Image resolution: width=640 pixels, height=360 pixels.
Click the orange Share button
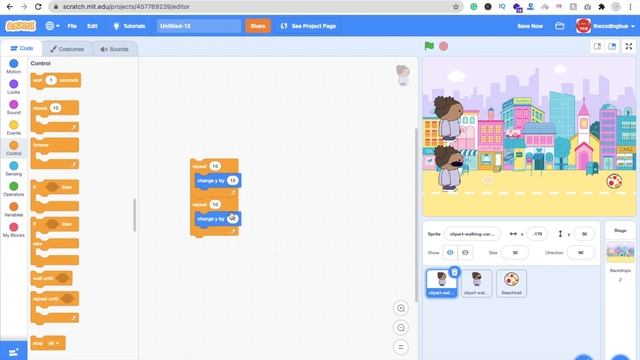pyautogui.click(x=258, y=26)
